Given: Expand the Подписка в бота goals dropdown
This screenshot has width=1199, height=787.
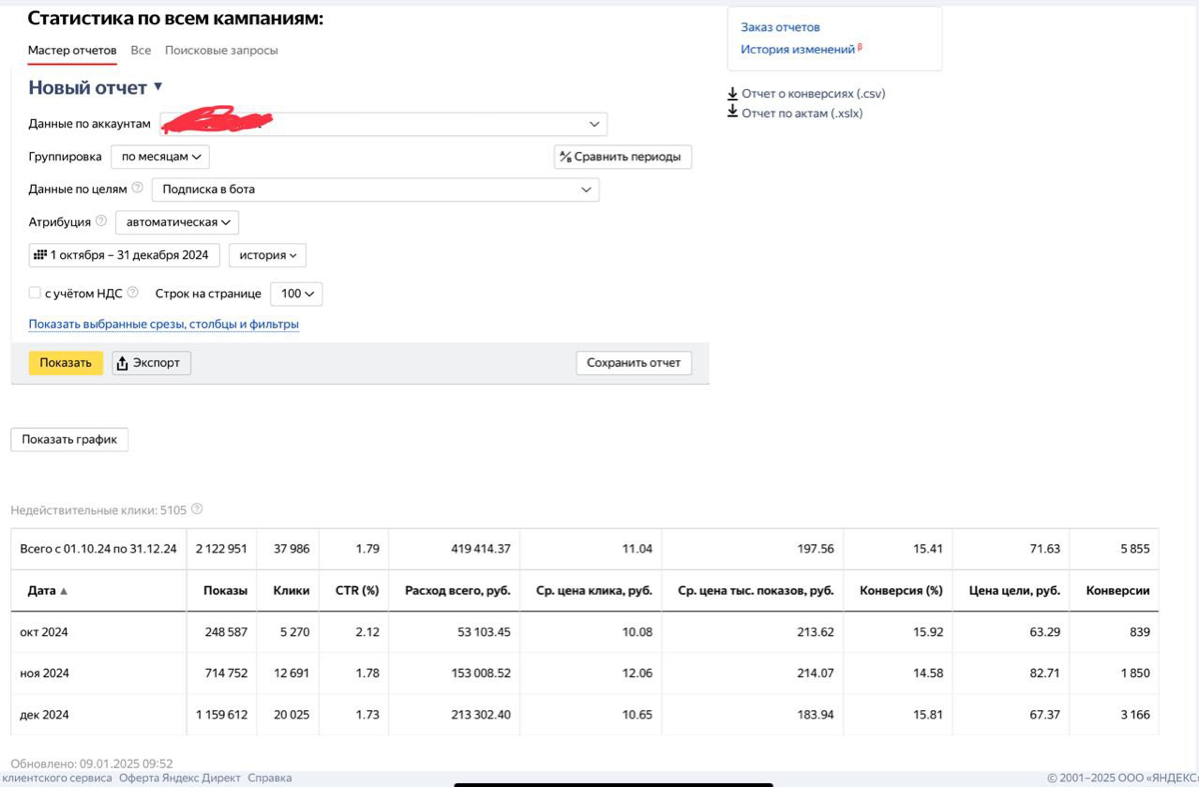Looking at the screenshot, I should coord(375,190).
